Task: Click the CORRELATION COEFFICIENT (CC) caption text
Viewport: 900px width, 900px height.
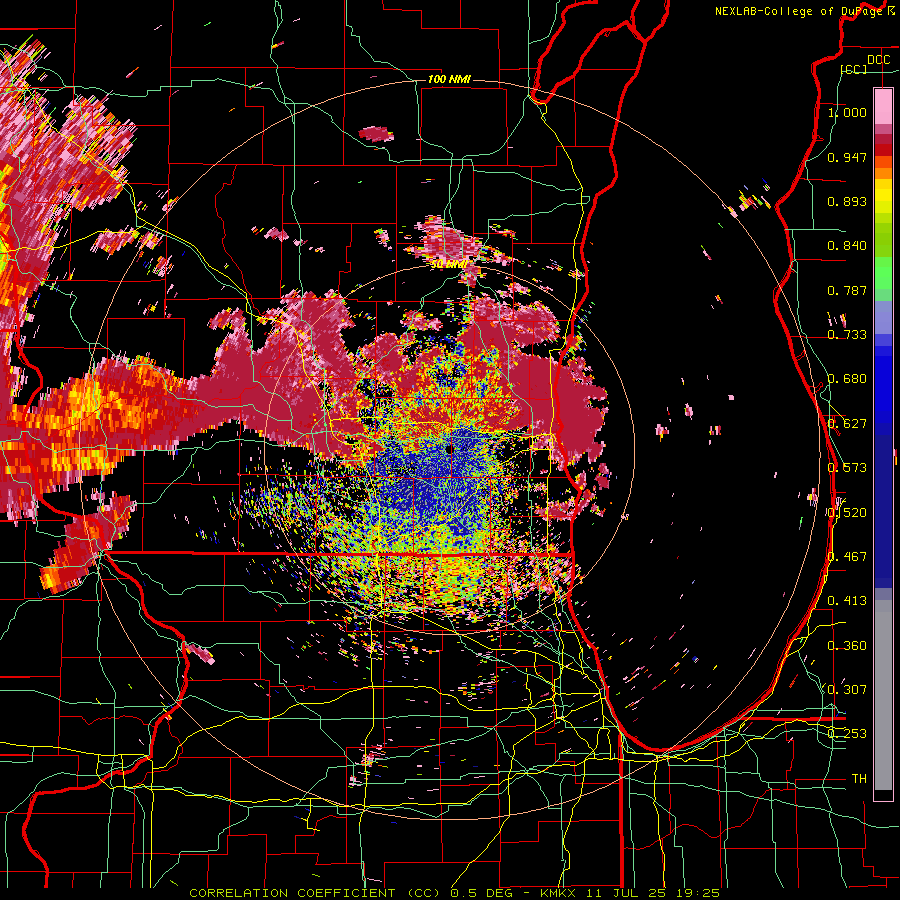Action: pos(315,893)
